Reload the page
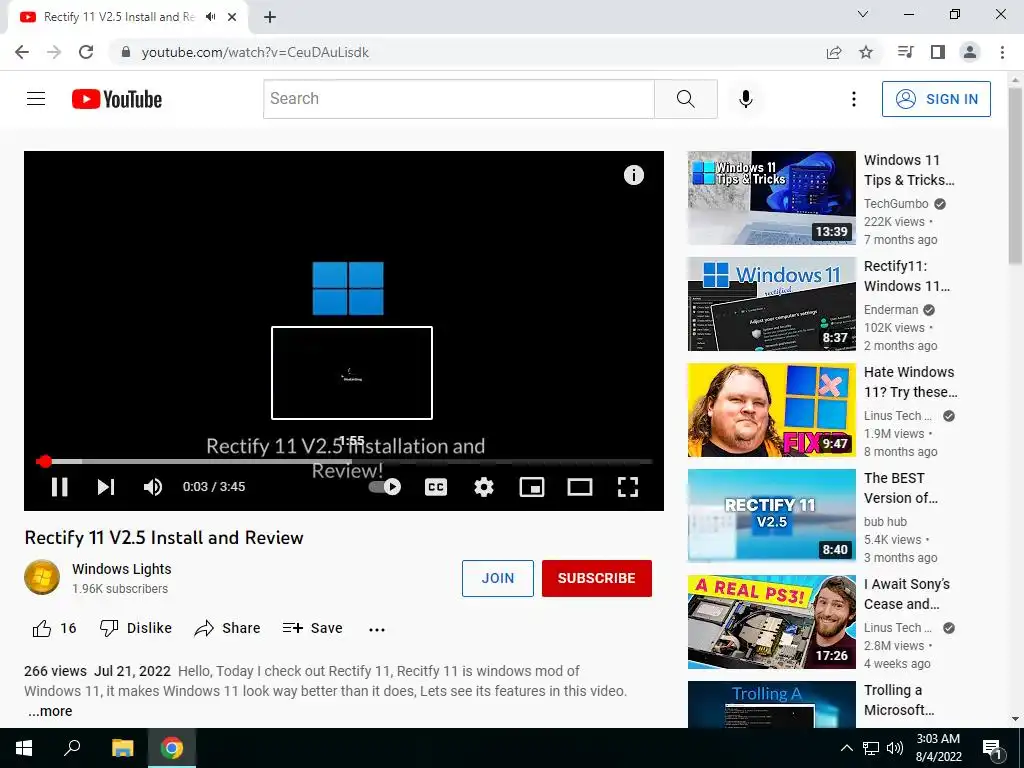The image size is (1024, 768). (x=86, y=52)
